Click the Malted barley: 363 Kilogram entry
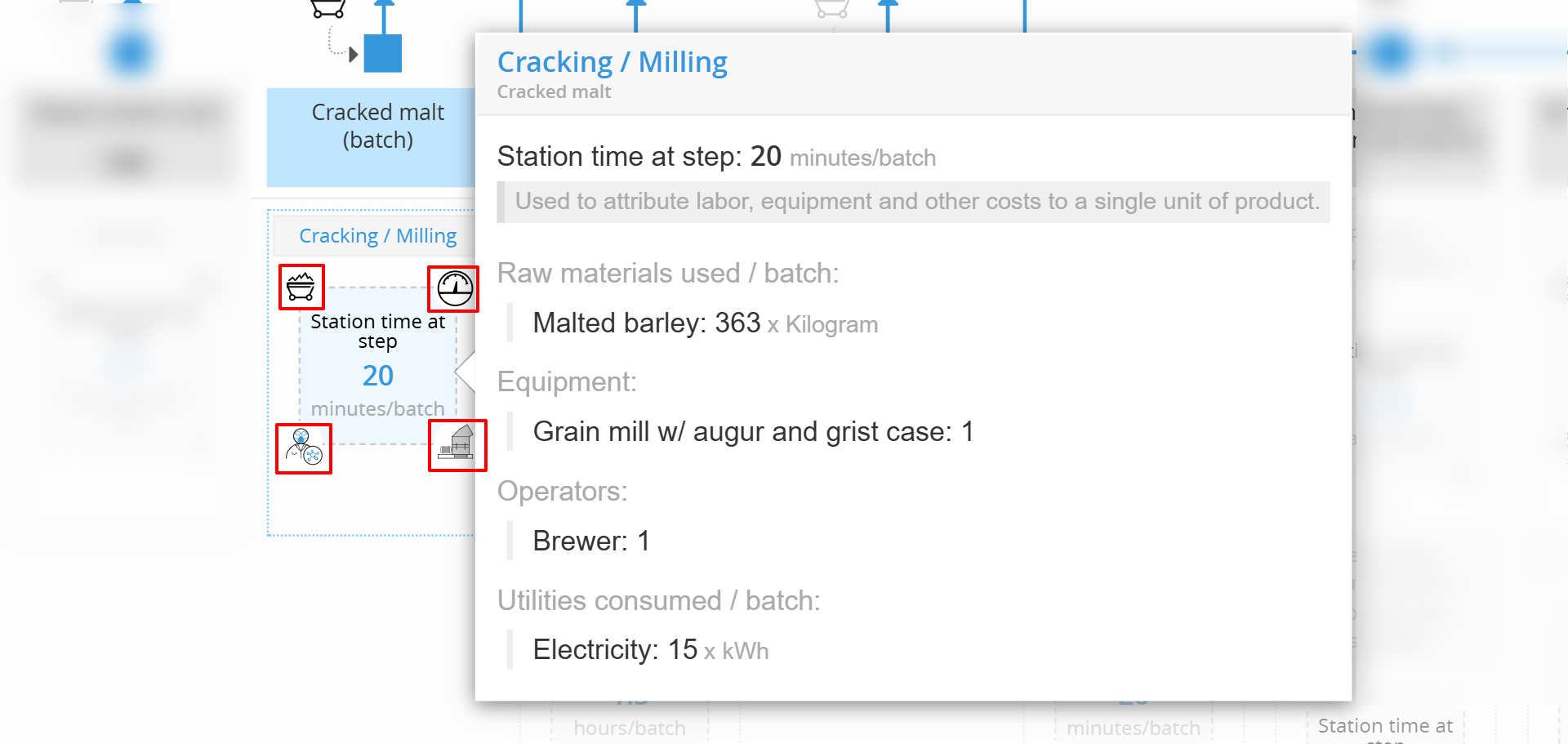This screenshot has height=744, width=1568. [x=705, y=323]
